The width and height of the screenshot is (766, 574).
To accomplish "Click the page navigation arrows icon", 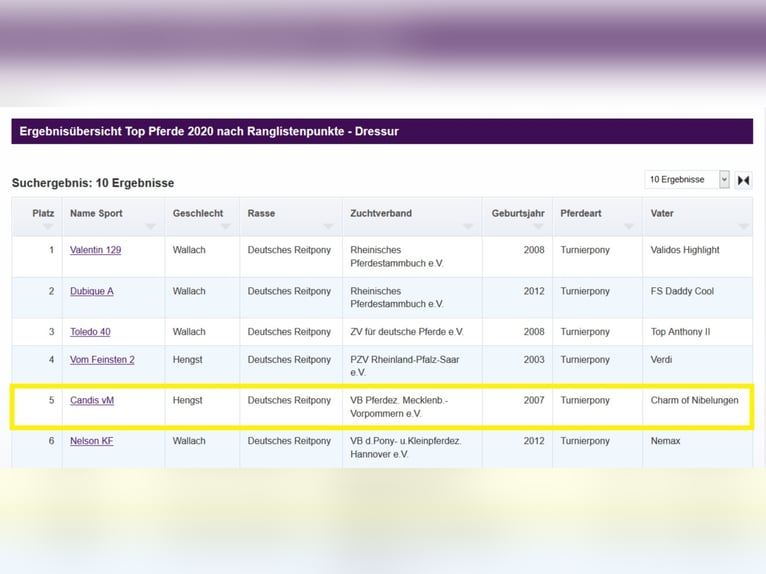I will pos(743,181).
